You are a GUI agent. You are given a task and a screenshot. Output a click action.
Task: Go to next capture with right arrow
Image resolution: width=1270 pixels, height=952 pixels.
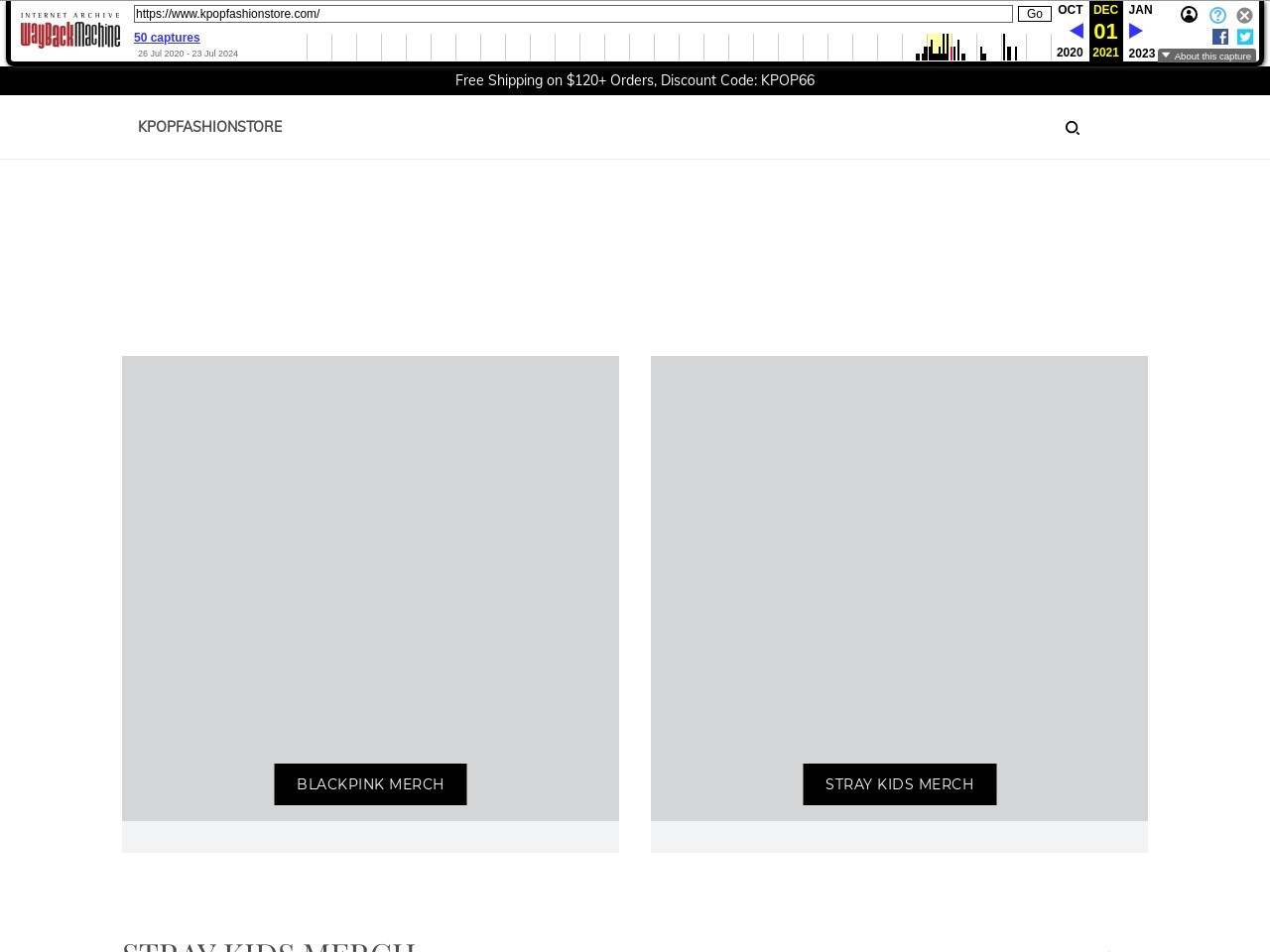pyautogui.click(x=1136, y=32)
